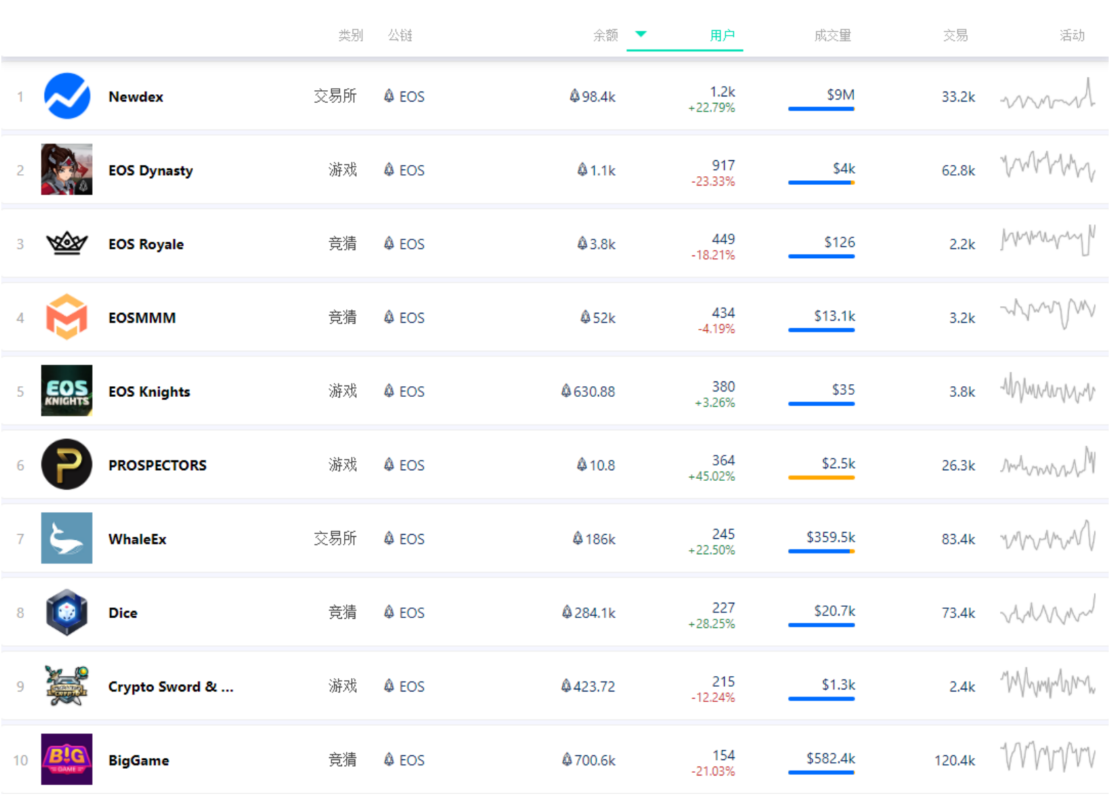Screen dimensions: 1114x797
Task: Click the EOS balance icon beside 98.4k
Action: click(x=574, y=96)
